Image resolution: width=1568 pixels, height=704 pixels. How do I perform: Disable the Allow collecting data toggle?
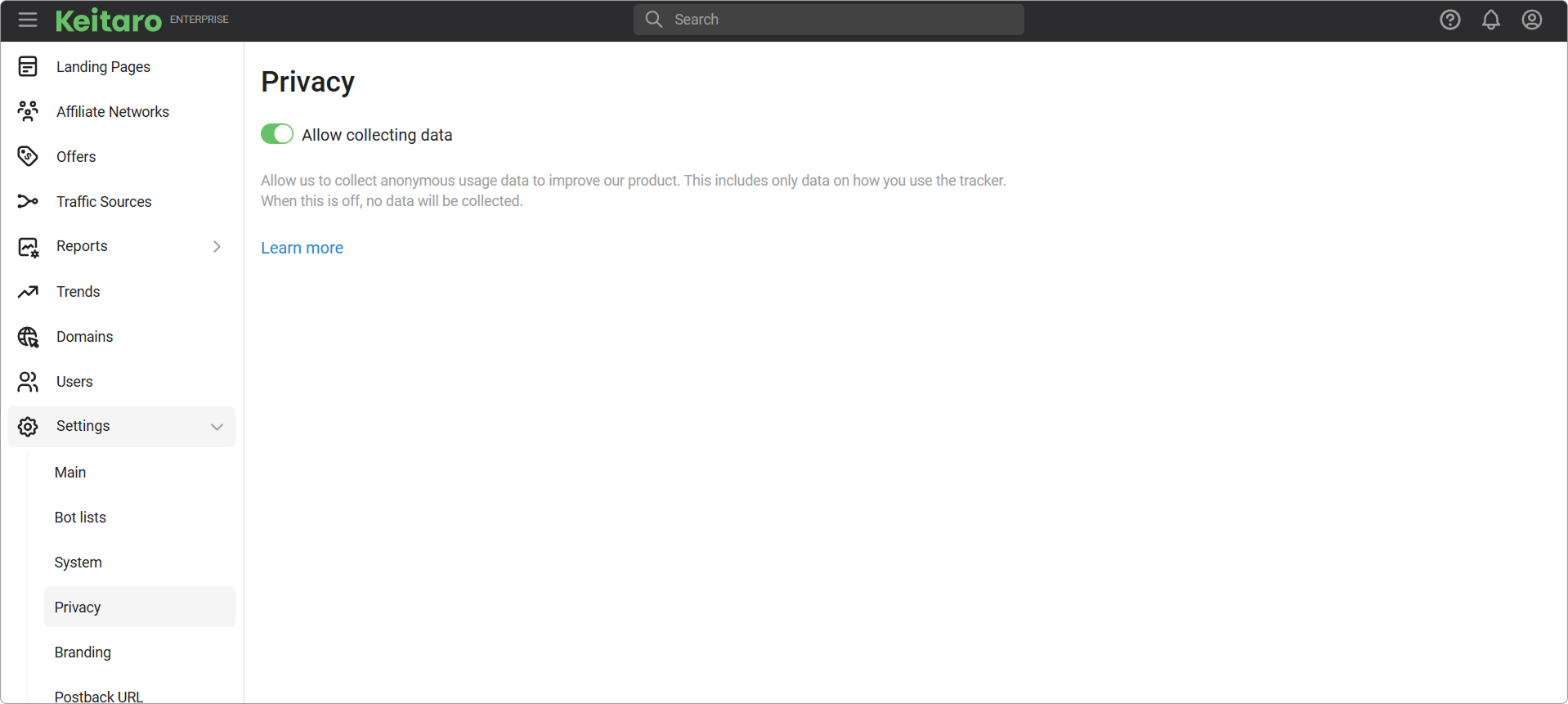point(277,134)
